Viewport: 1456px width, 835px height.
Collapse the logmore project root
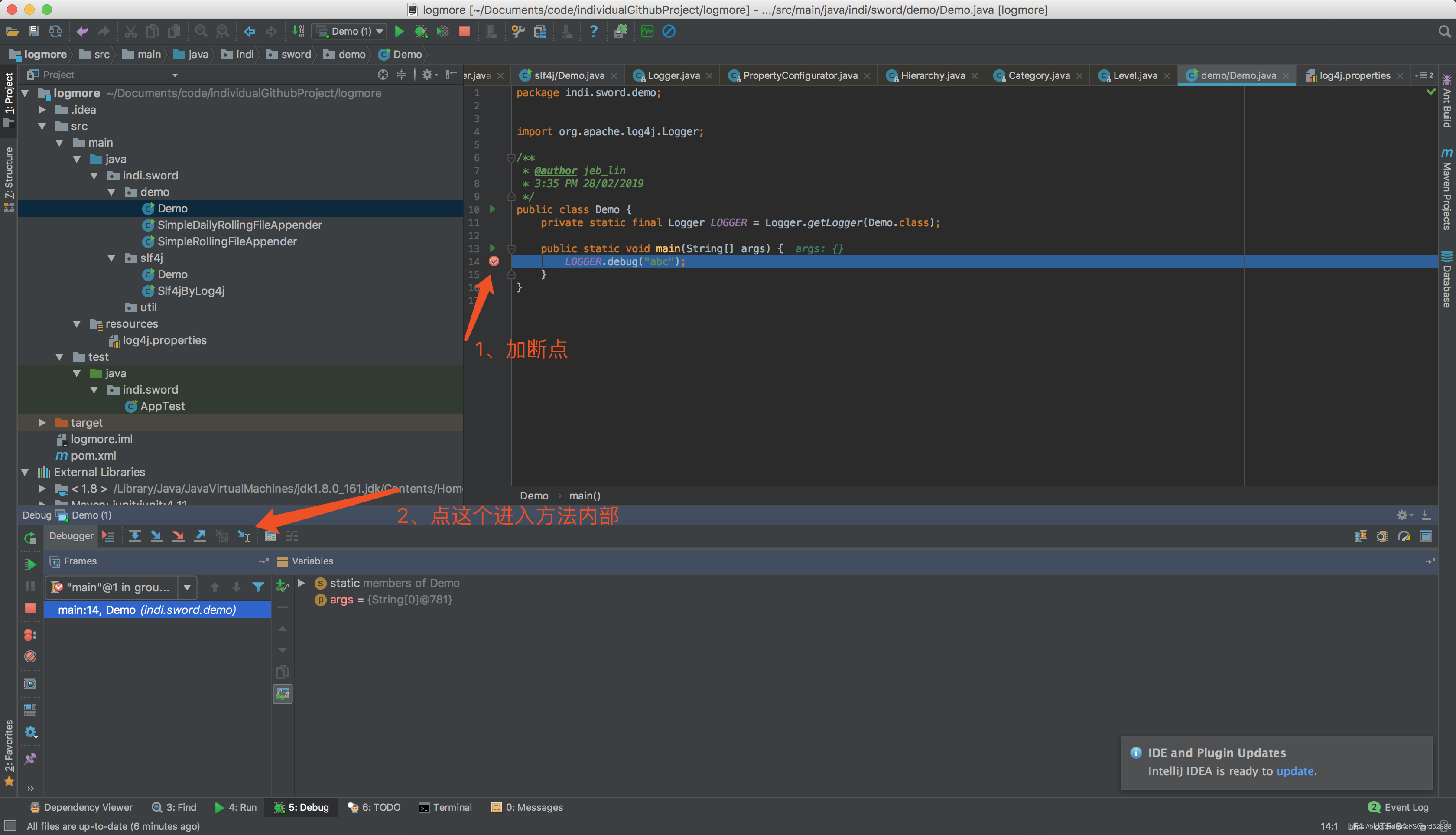[25, 93]
